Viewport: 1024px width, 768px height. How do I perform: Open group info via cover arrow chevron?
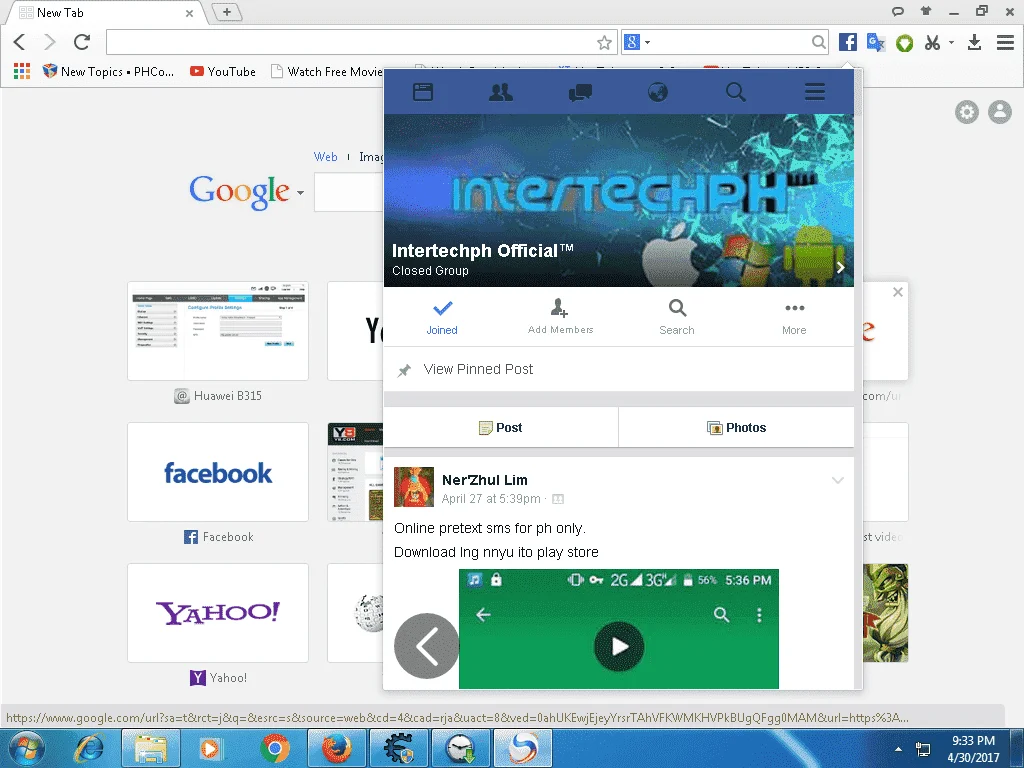tap(840, 268)
